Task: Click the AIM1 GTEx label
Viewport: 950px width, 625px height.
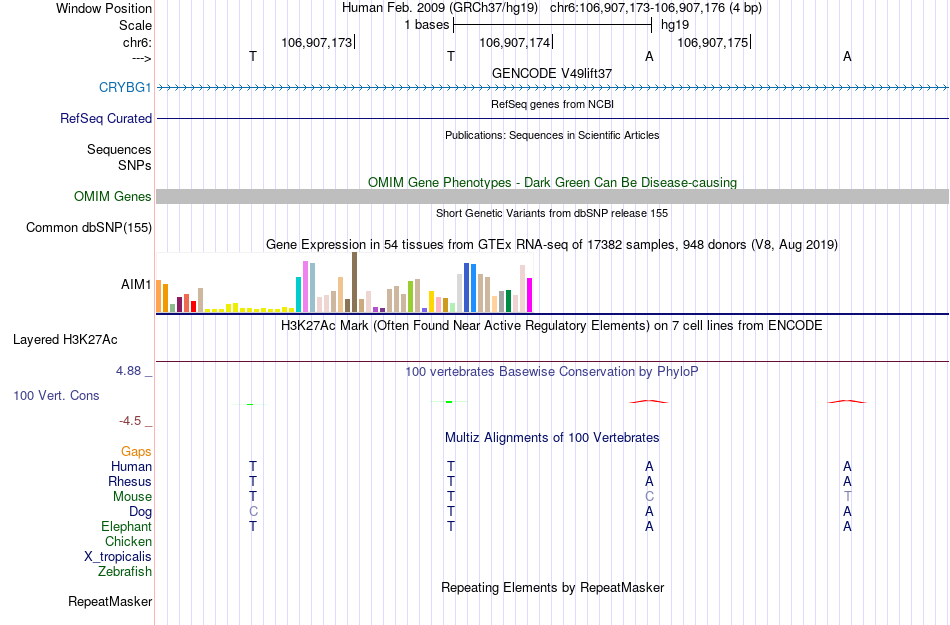Action: [x=136, y=284]
